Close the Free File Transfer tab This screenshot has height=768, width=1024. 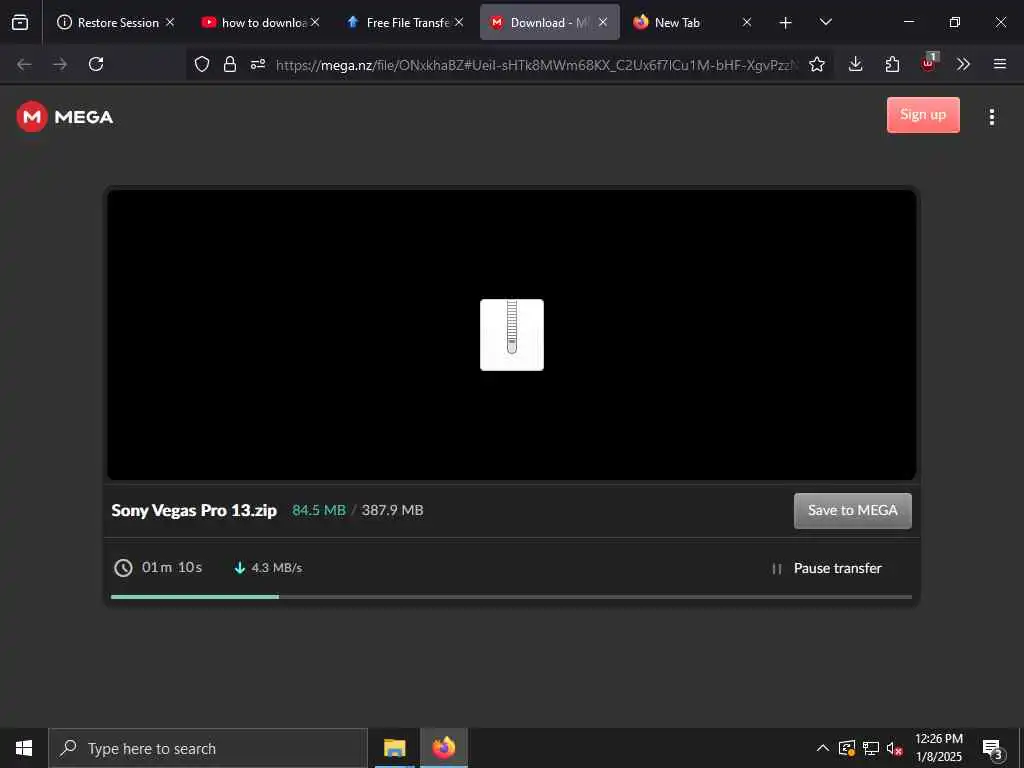coord(459,22)
